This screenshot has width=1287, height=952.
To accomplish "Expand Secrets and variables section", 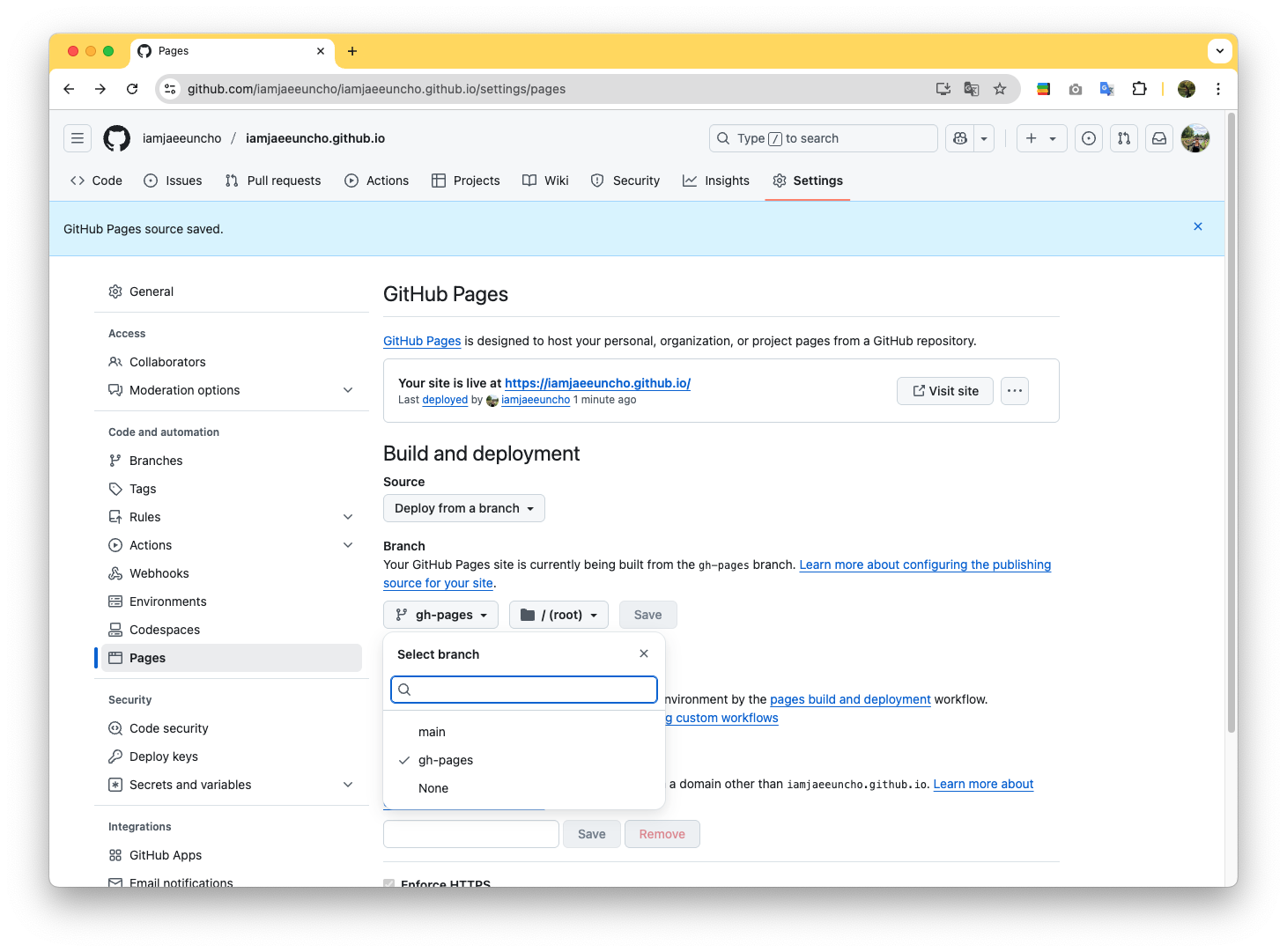I will [x=232, y=785].
